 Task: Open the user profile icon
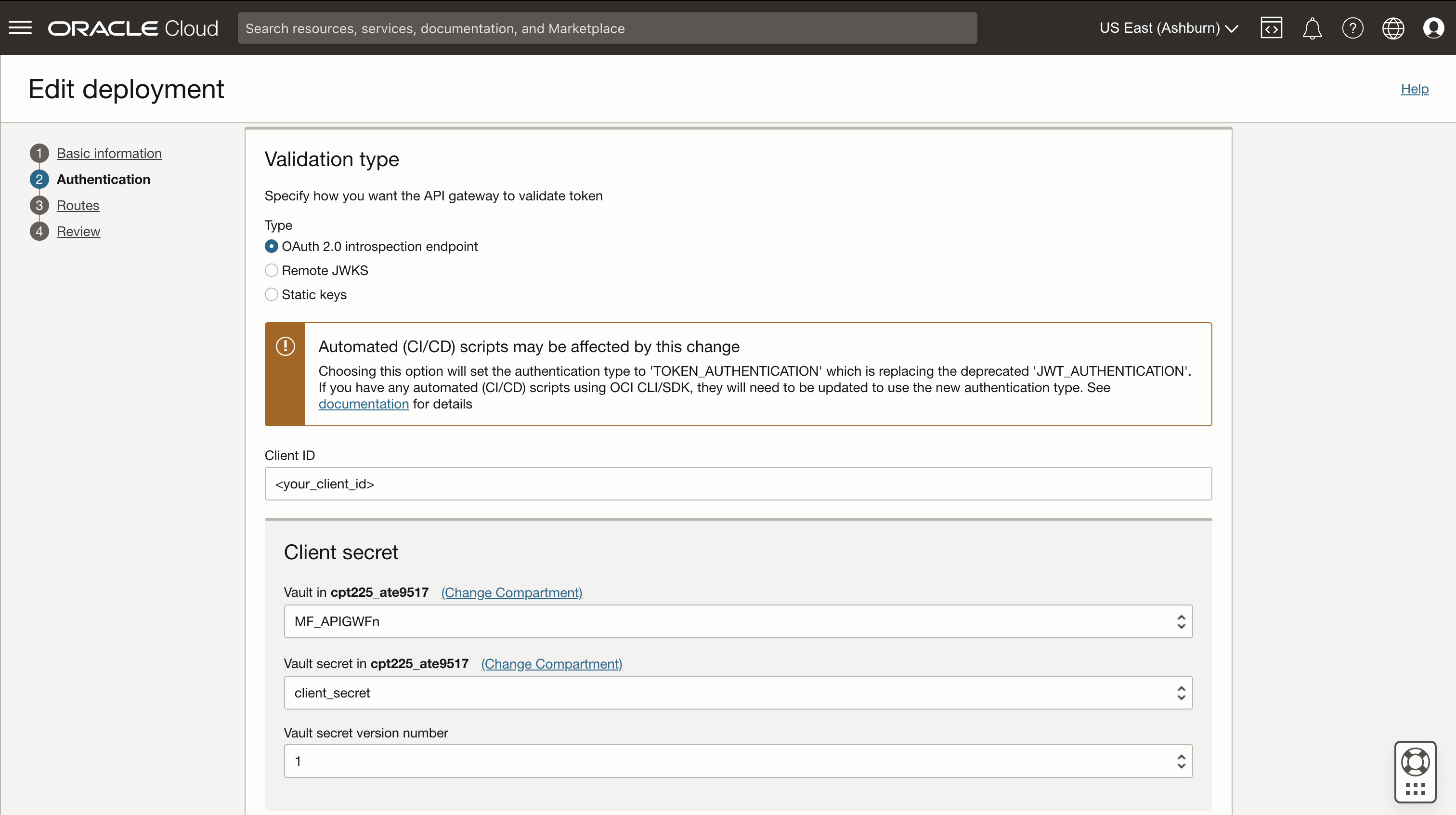coord(1434,28)
